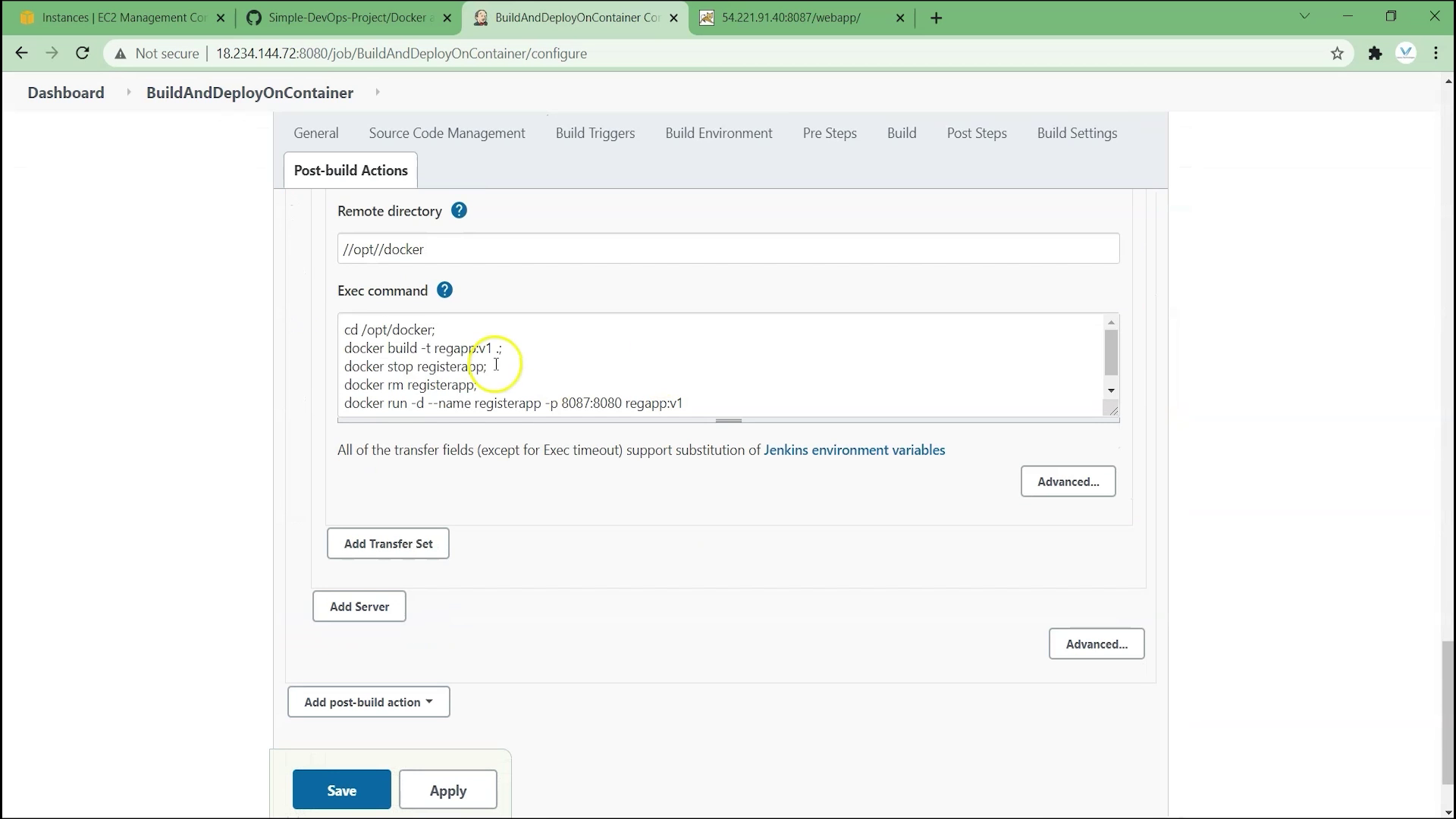
Task: Jump to Post Steps tab
Action: point(977,133)
